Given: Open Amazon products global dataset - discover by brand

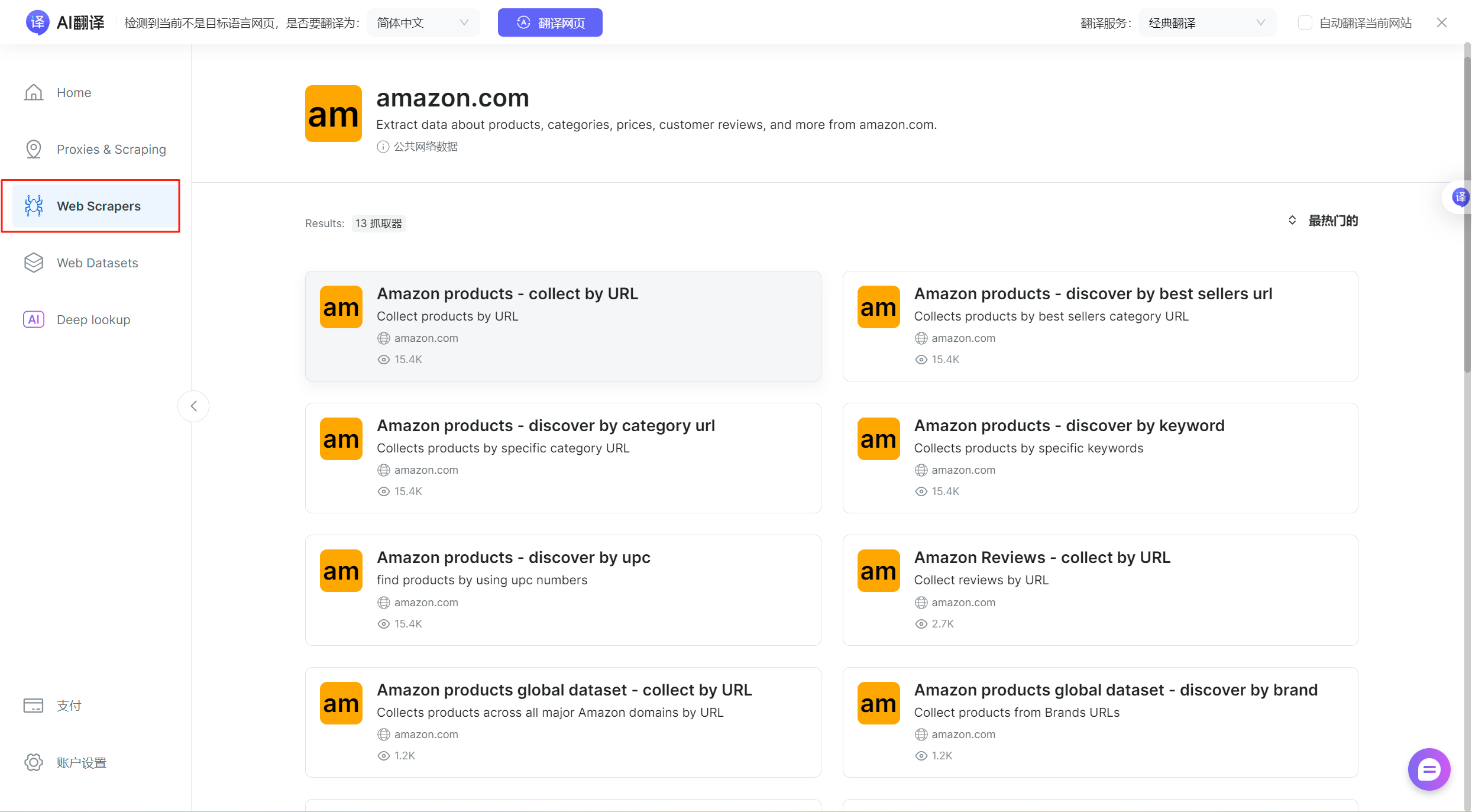Looking at the screenshot, I should click(x=1100, y=722).
